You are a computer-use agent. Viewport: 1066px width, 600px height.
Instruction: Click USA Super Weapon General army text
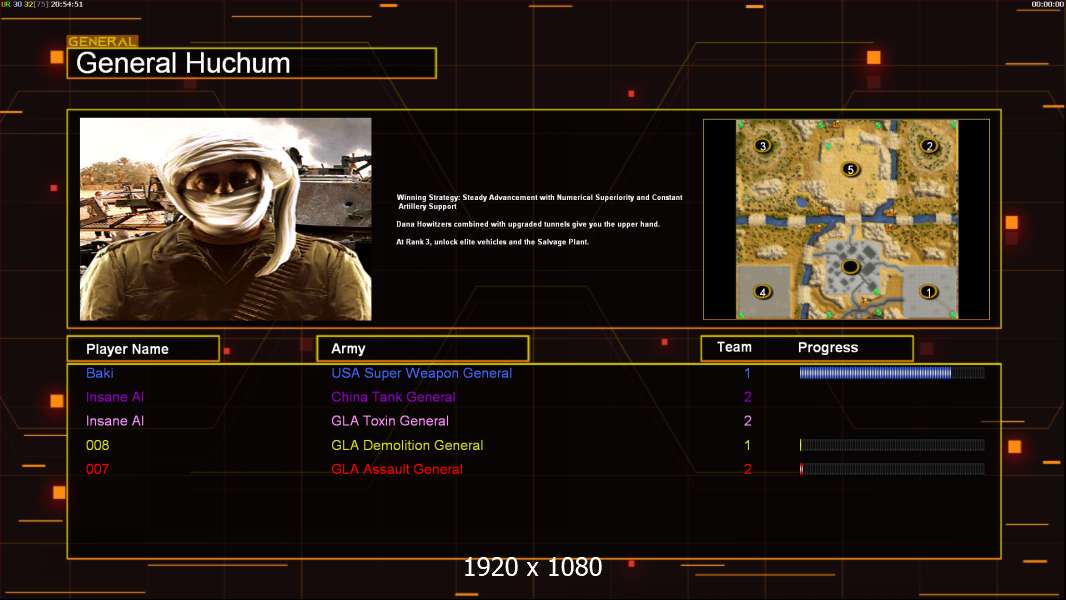pyautogui.click(x=422, y=373)
